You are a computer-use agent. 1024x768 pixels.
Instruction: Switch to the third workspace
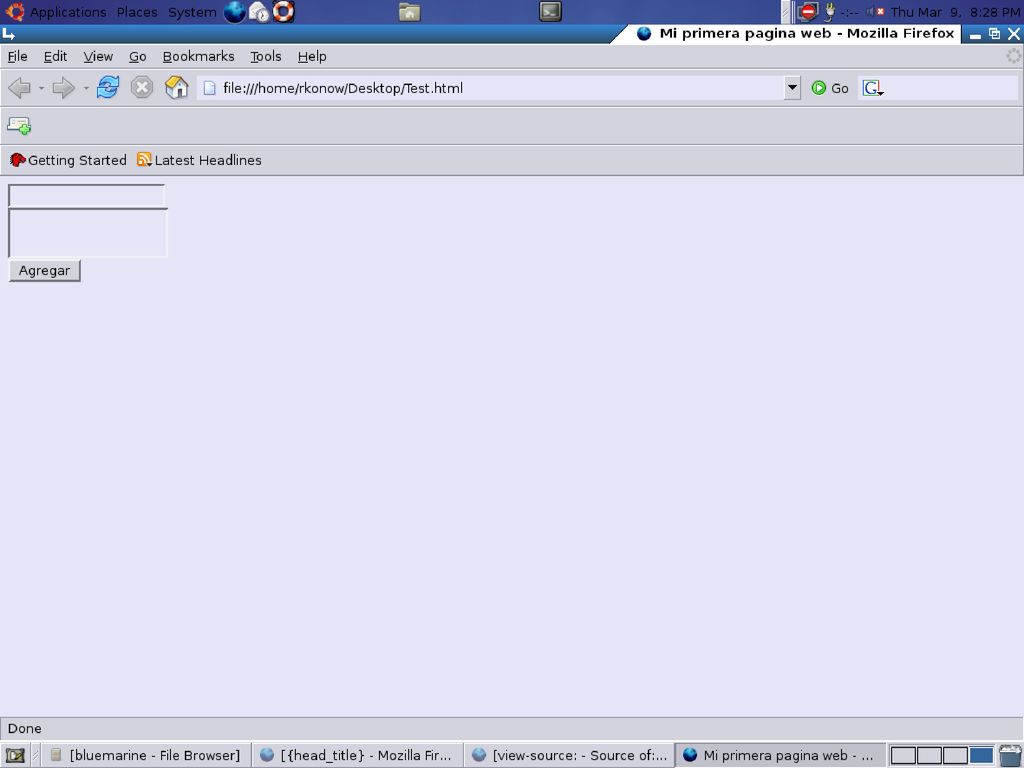pyautogui.click(x=955, y=756)
